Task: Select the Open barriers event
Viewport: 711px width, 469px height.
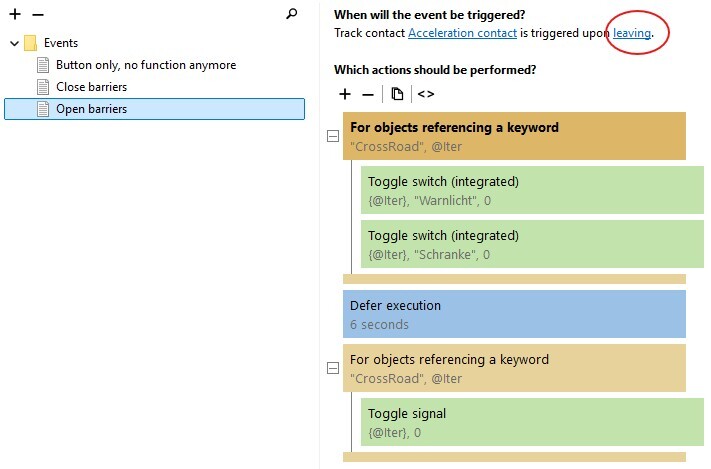Action: click(x=91, y=109)
